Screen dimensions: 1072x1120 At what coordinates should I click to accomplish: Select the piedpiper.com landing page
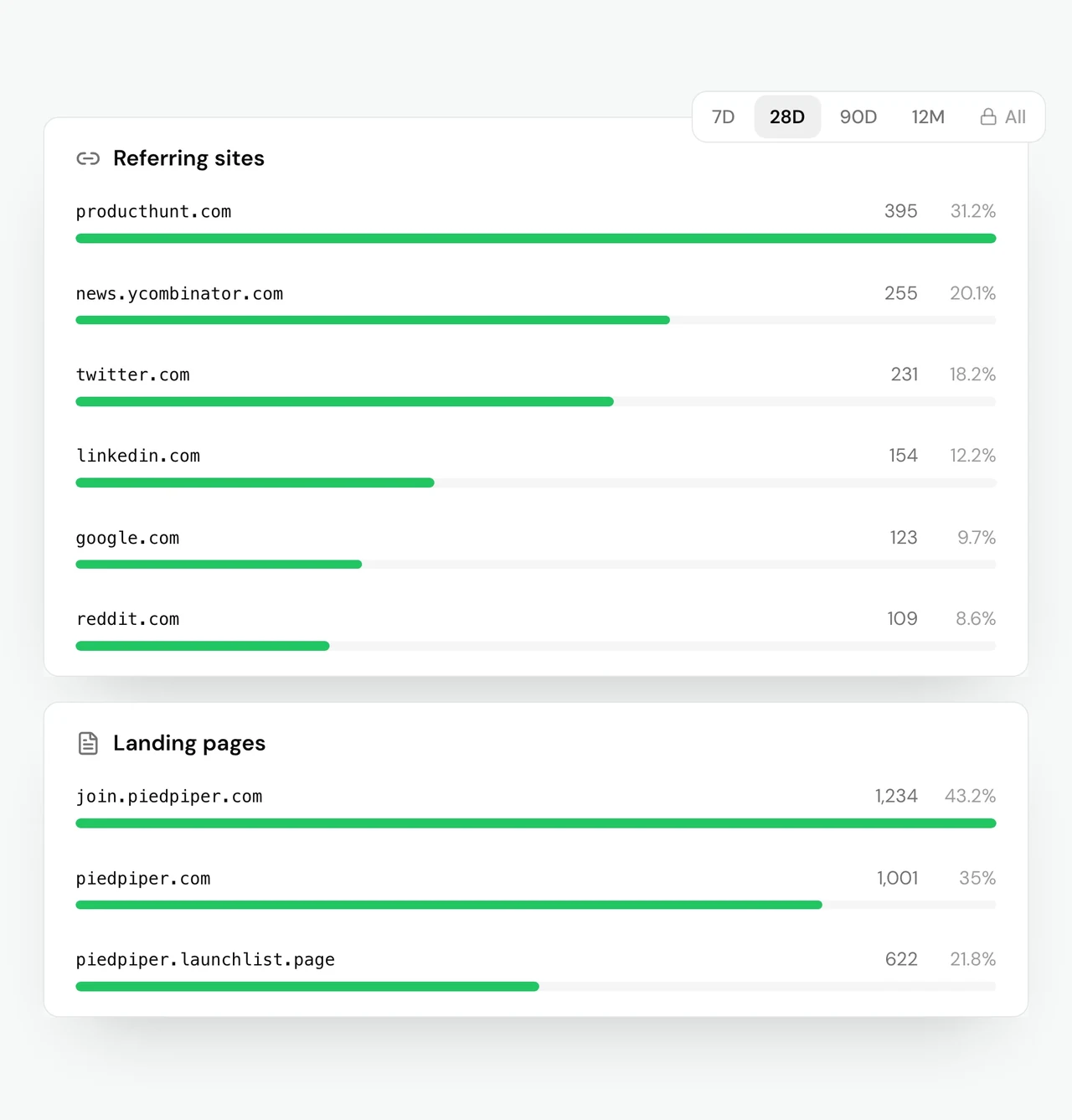point(536,888)
